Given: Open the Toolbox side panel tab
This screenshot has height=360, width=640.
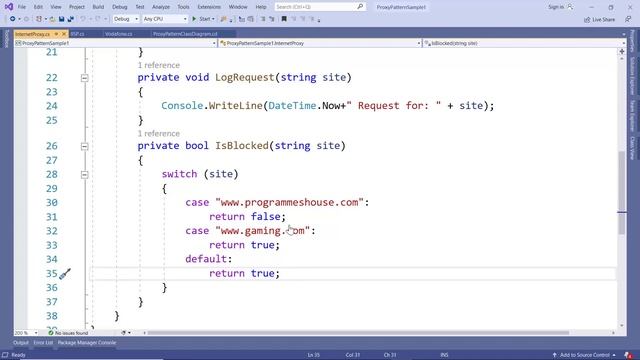Looking at the screenshot, I should coord(7,39).
